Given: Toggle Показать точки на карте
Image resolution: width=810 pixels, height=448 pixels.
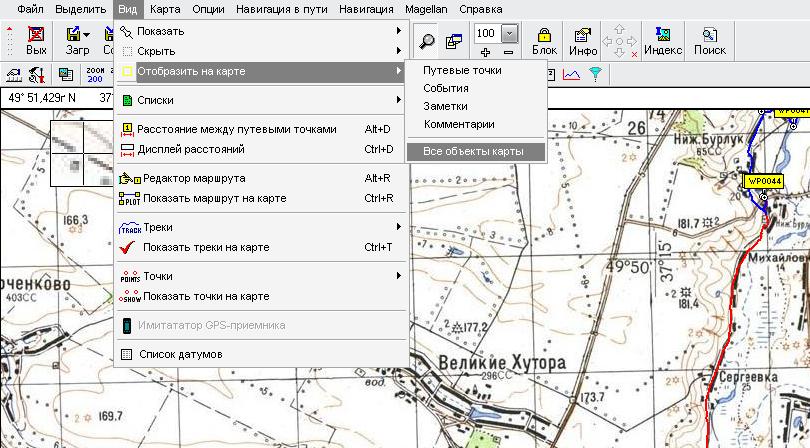Looking at the screenshot, I should point(205,296).
